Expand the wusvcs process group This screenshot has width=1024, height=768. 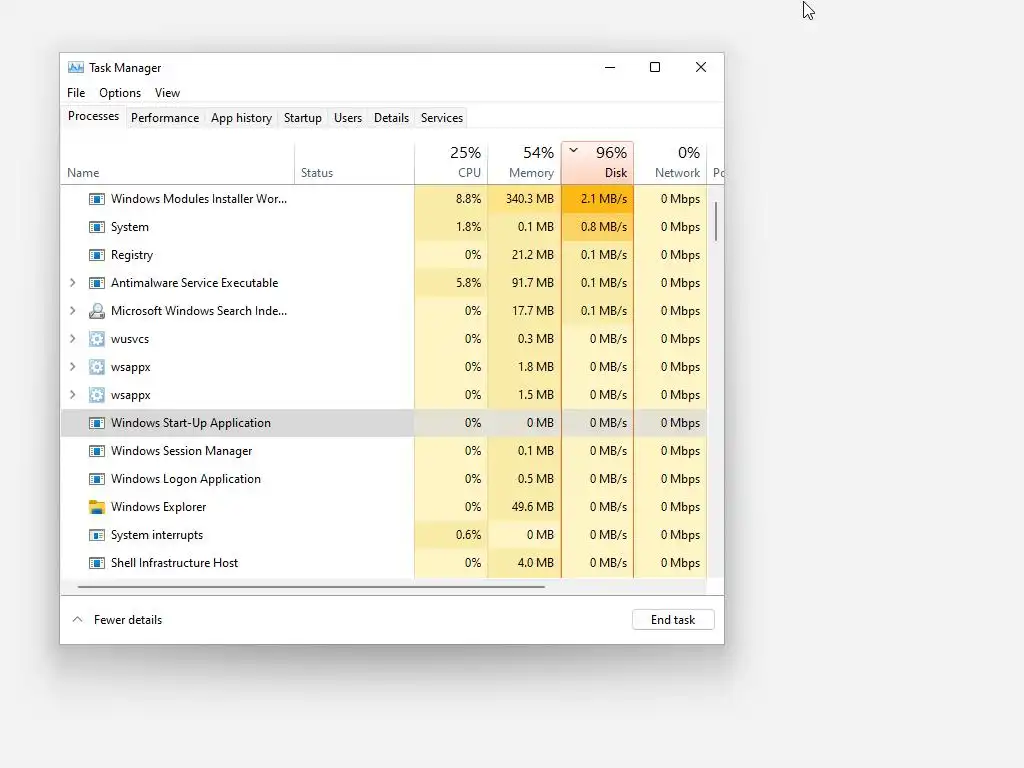tap(72, 339)
